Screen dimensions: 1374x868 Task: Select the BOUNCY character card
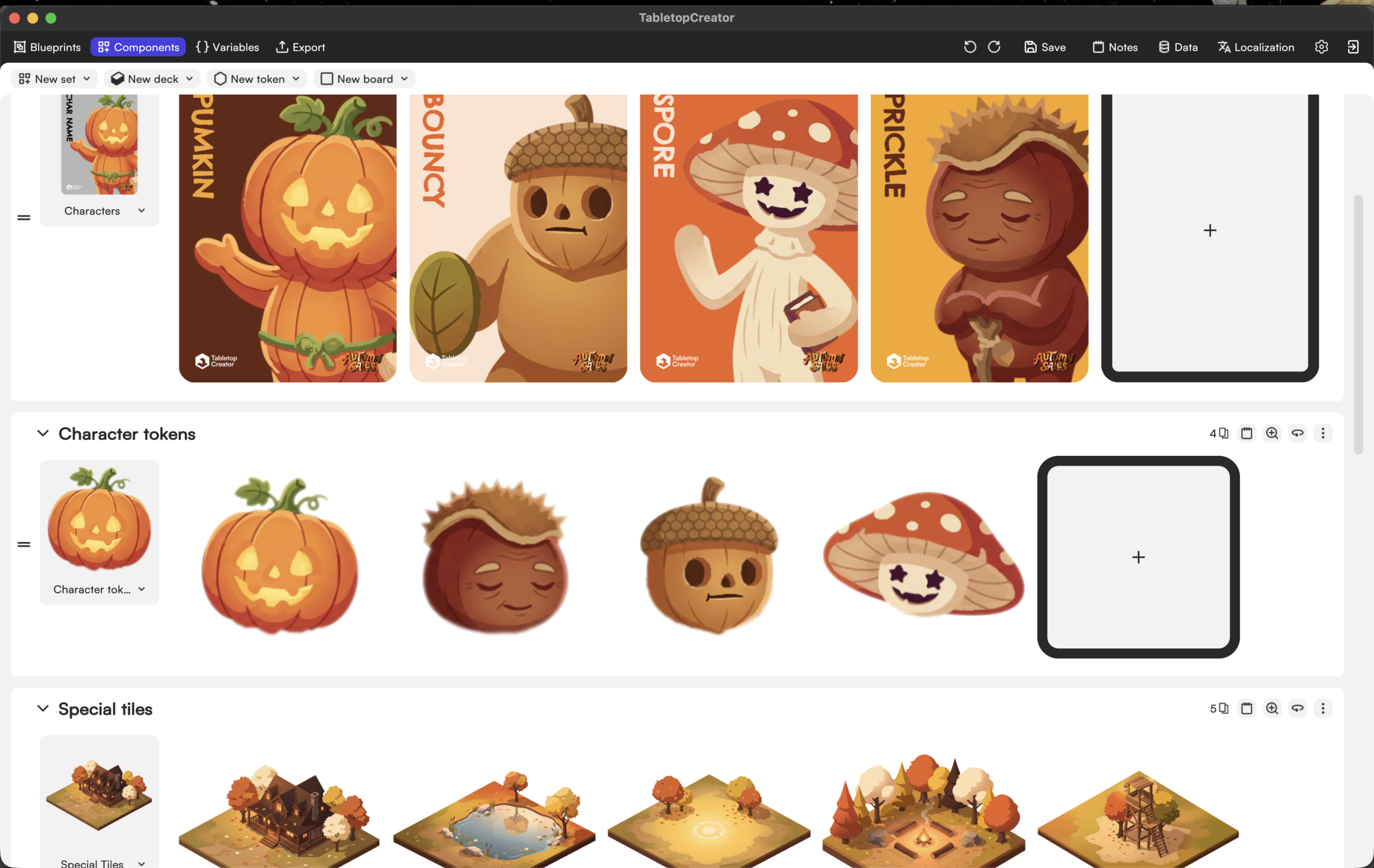(518, 238)
